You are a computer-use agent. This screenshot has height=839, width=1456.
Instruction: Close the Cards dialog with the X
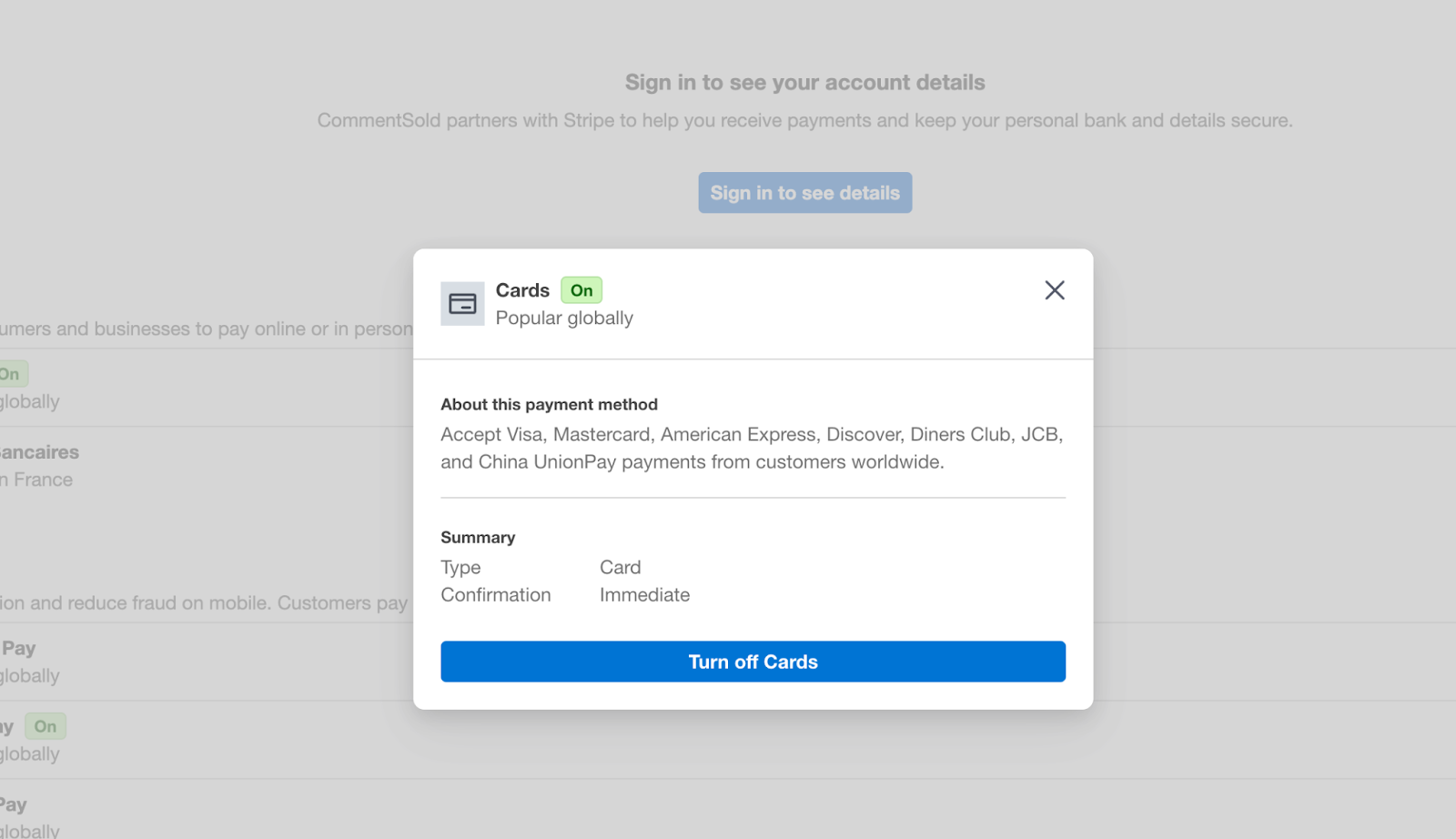click(1054, 290)
